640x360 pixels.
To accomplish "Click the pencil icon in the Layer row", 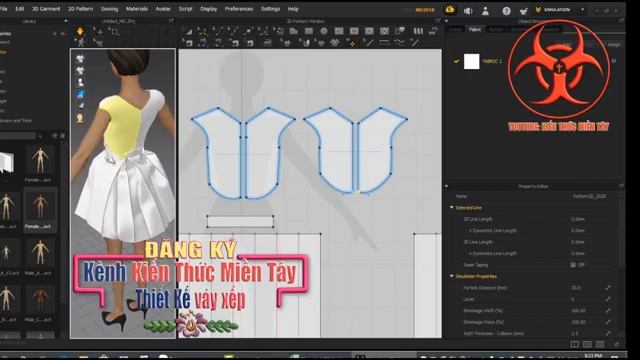I will (x=608, y=299).
